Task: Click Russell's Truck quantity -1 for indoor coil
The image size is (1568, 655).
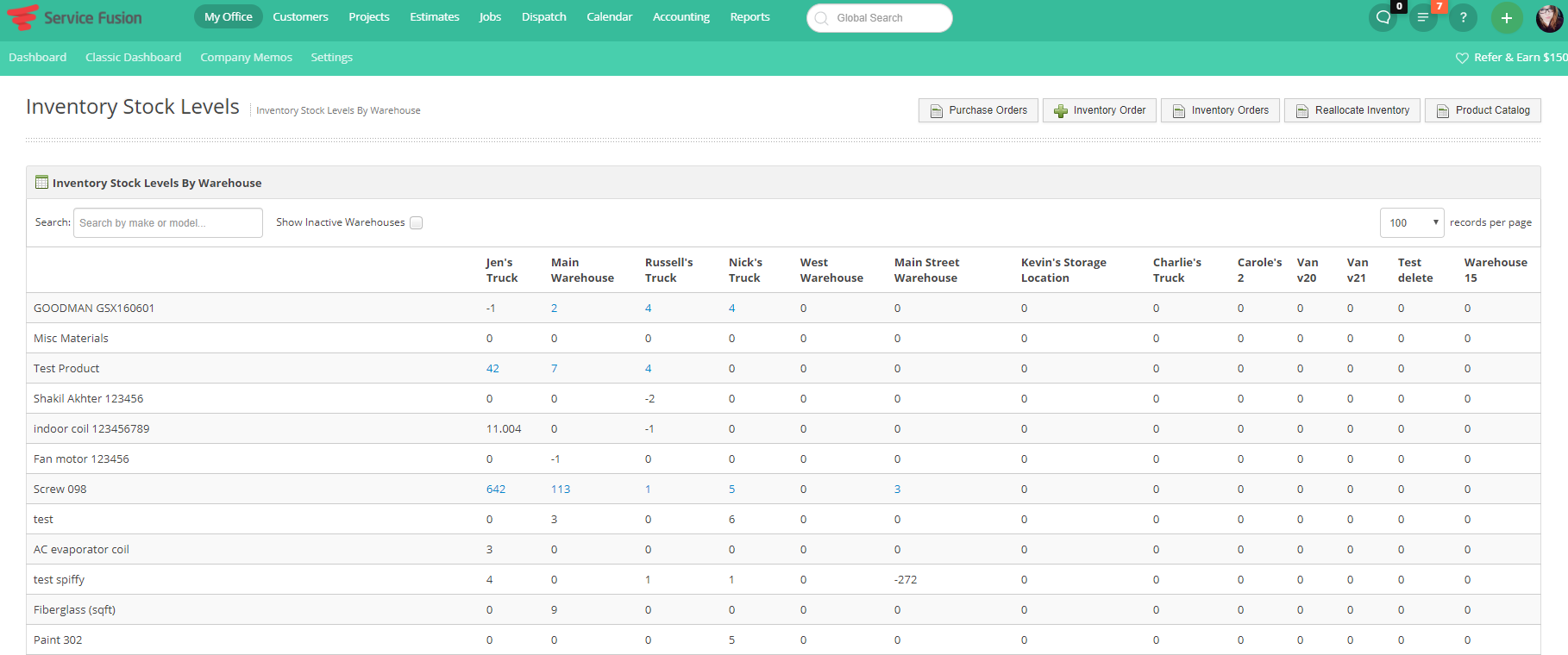Action: (649, 428)
